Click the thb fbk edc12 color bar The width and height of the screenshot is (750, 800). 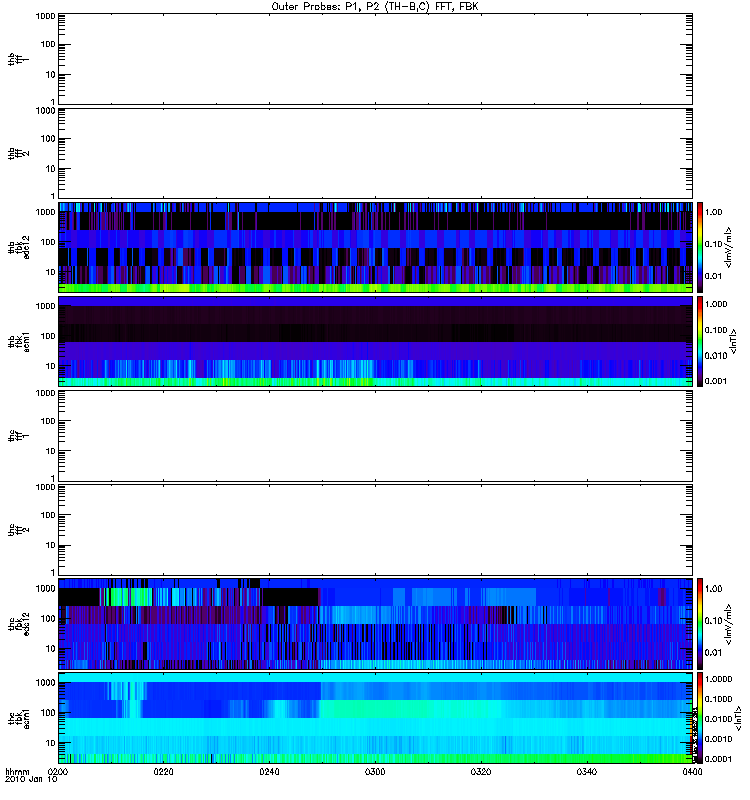tap(700, 247)
